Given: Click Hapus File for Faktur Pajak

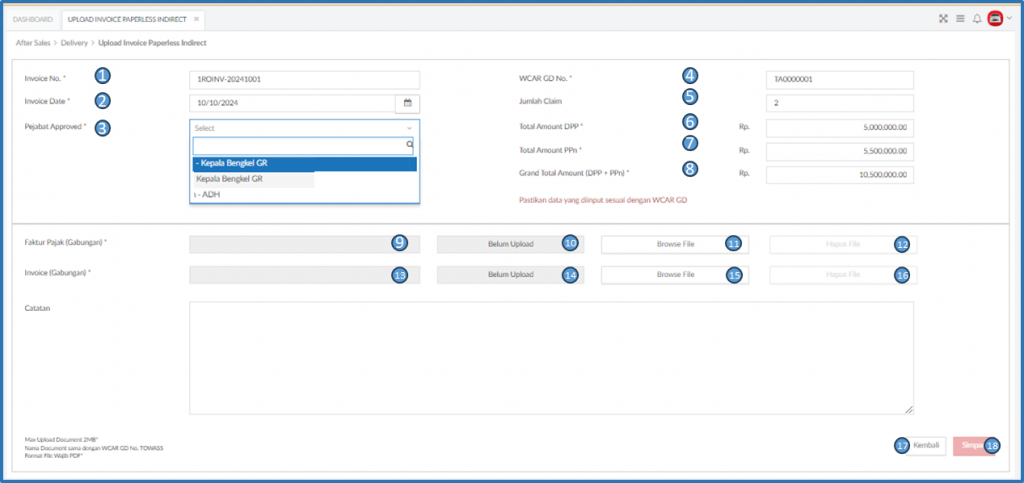Looking at the screenshot, I should 843,244.
